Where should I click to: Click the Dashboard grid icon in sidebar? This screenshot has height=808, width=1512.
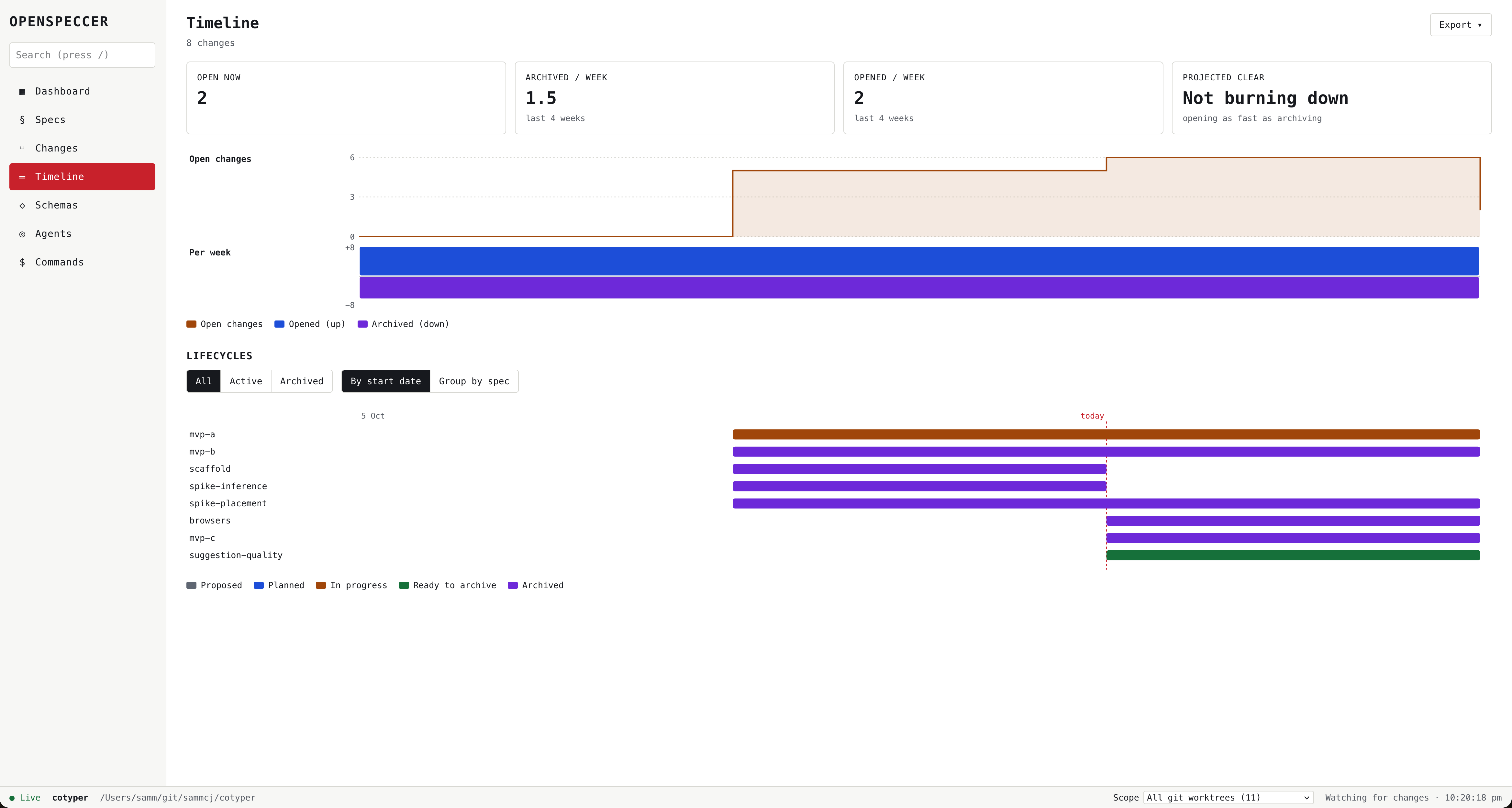point(22,92)
